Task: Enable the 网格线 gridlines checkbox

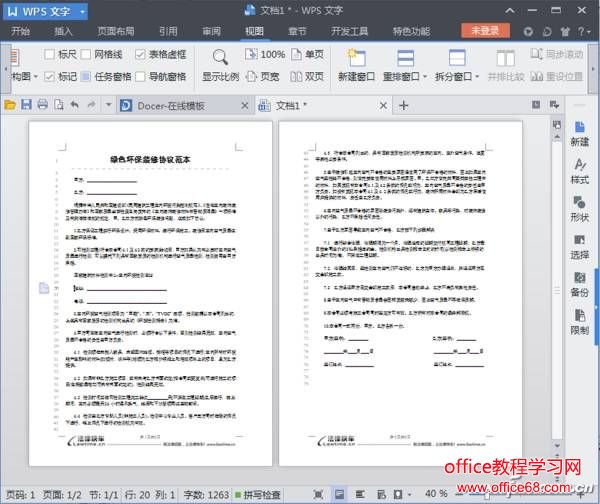Action: pyautogui.click(x=86, y=54)
